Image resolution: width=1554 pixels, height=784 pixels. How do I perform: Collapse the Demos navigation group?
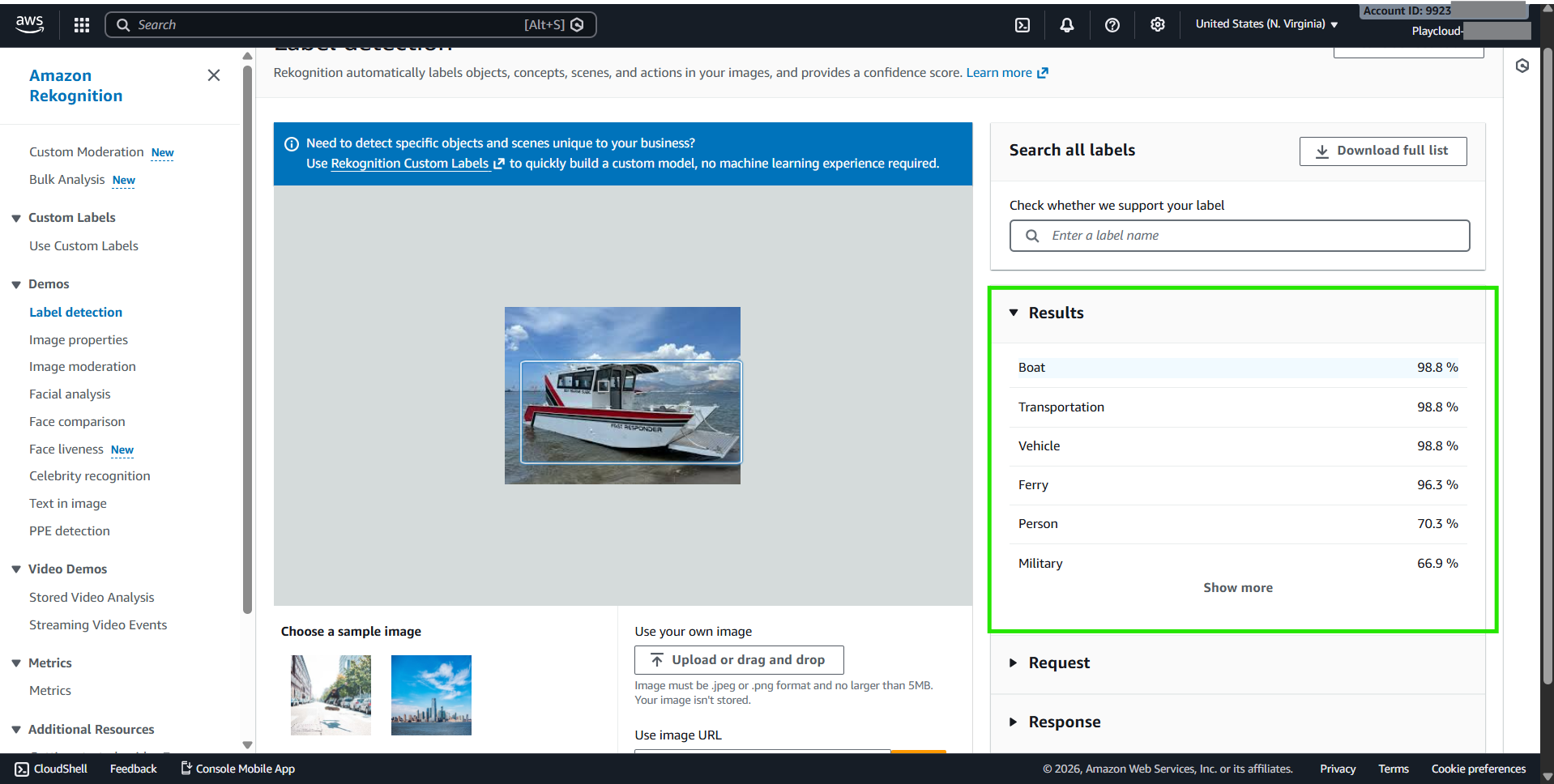(16, 284)
